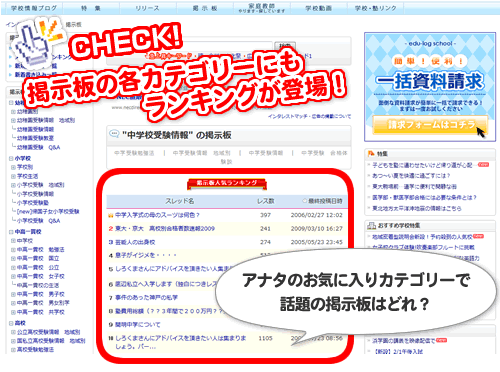Collapse the 小学校 category tree
Screen dimensions: 500x372
[11, 158]
